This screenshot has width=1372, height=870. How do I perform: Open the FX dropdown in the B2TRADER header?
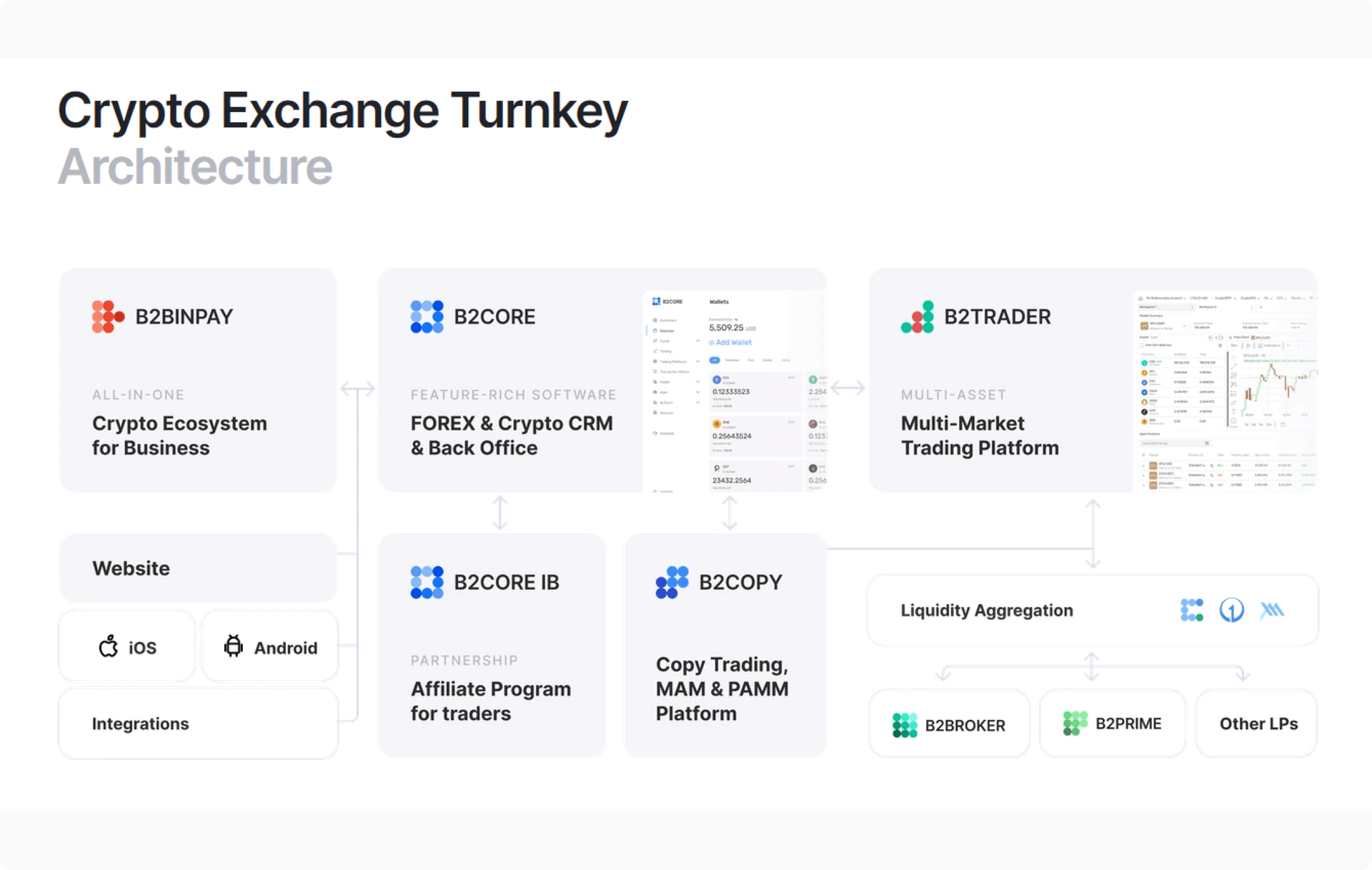[x=1266, y=298]
